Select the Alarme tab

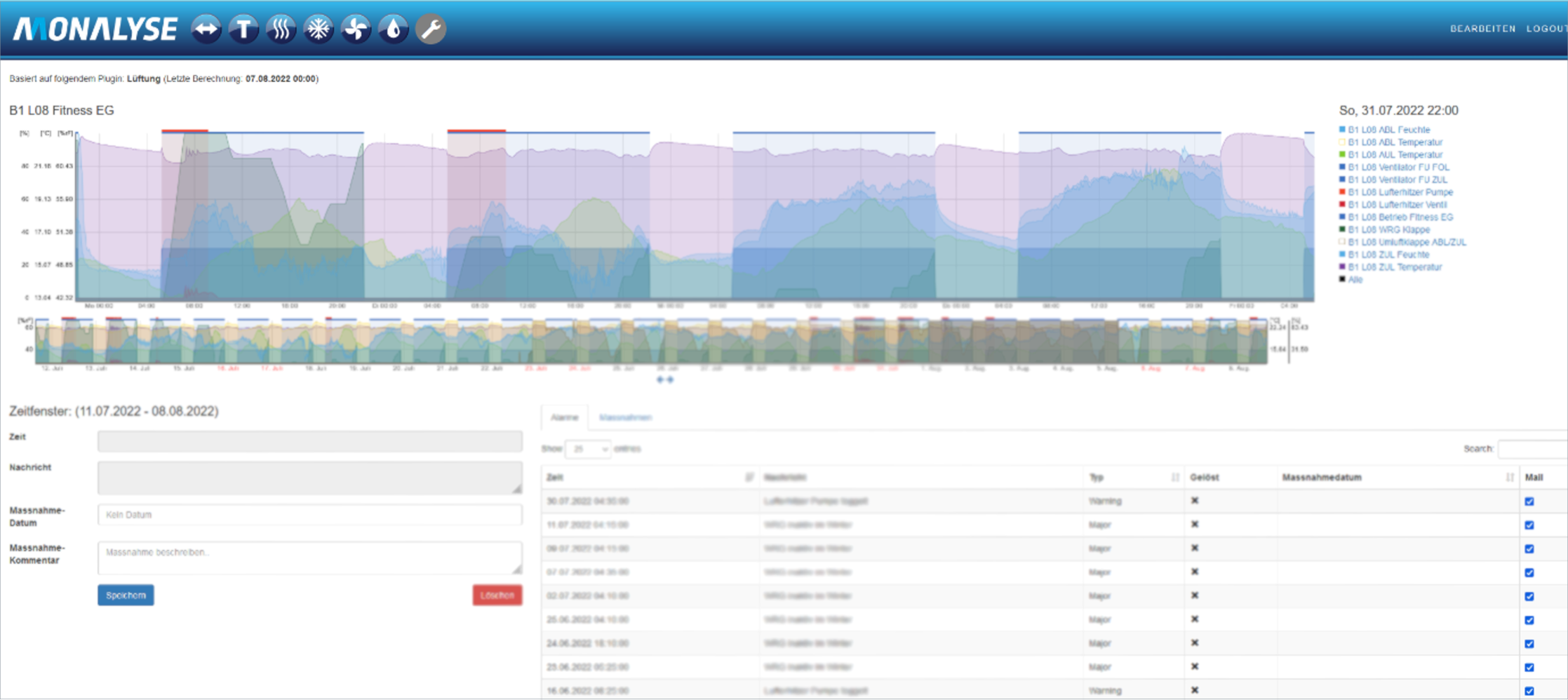pos(564,418)
